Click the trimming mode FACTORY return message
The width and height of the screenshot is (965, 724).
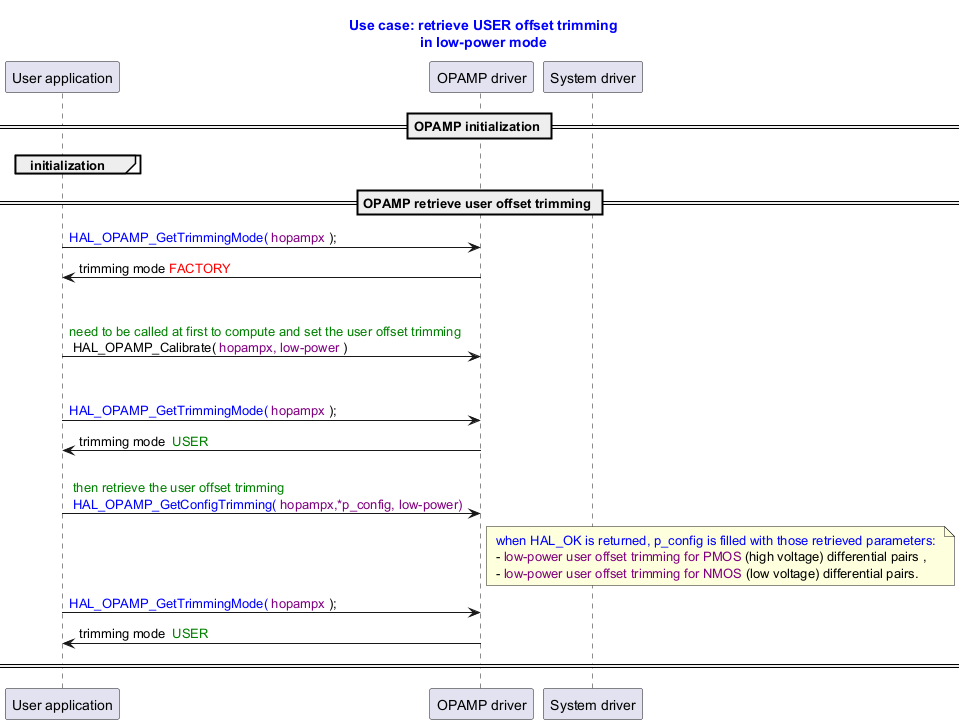click(x=154, y=269)
